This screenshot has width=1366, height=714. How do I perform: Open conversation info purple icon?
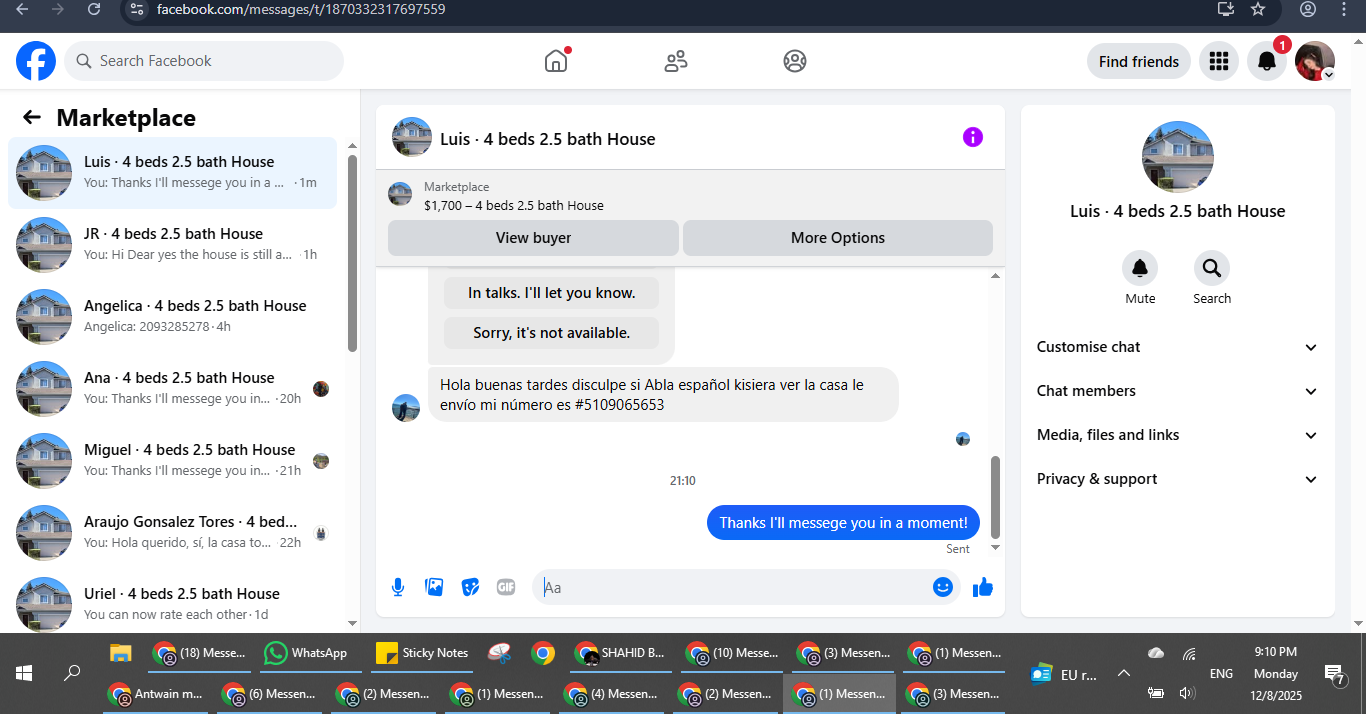pyautogui.click(x=973, y=137)
